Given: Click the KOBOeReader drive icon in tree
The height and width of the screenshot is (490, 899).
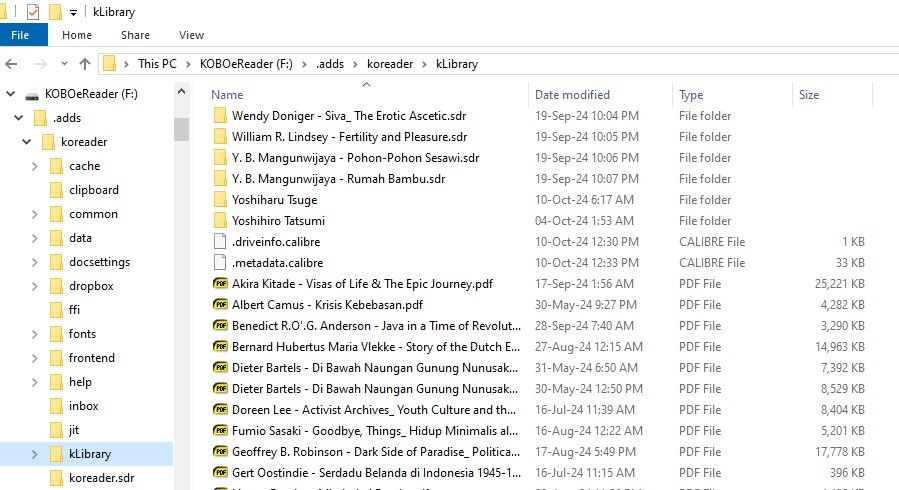Looking at the screenshot, I should pos(32,95).
